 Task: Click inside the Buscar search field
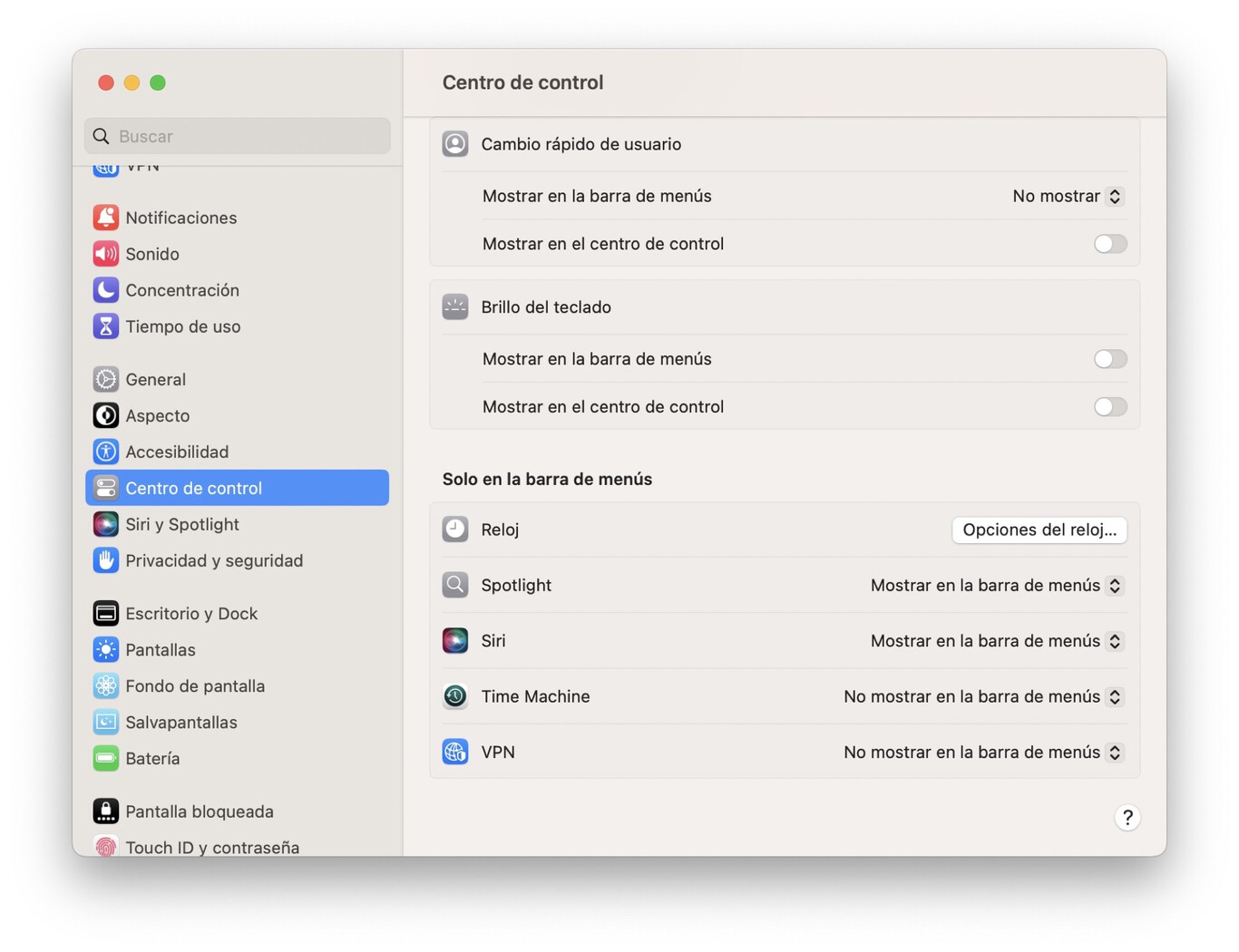point(236,136)
